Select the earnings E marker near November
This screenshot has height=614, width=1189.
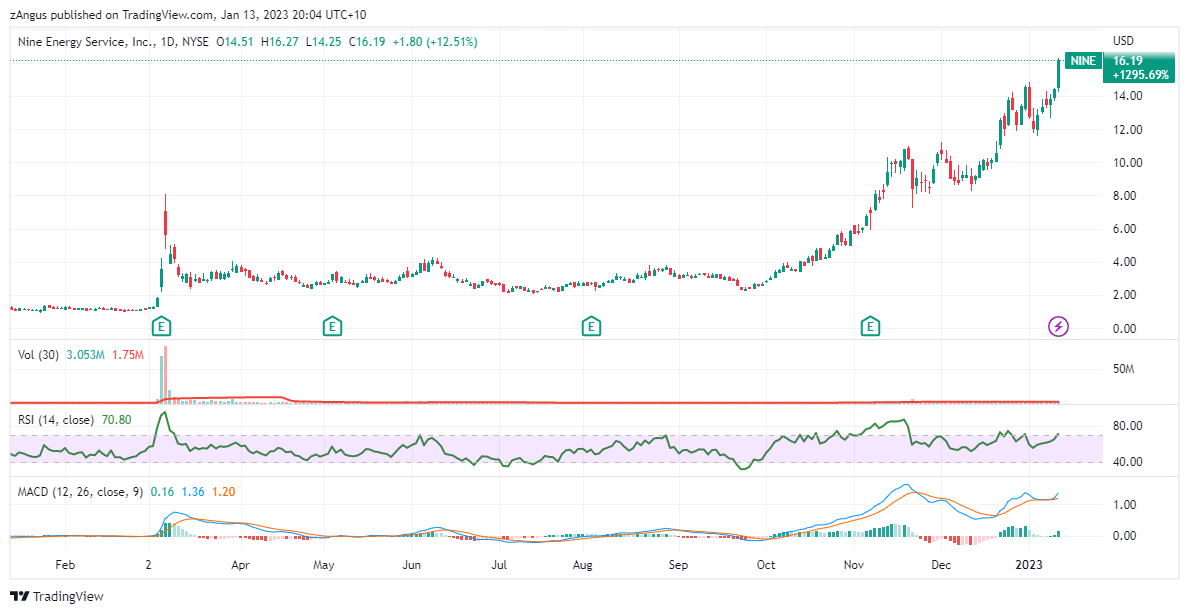870,327
